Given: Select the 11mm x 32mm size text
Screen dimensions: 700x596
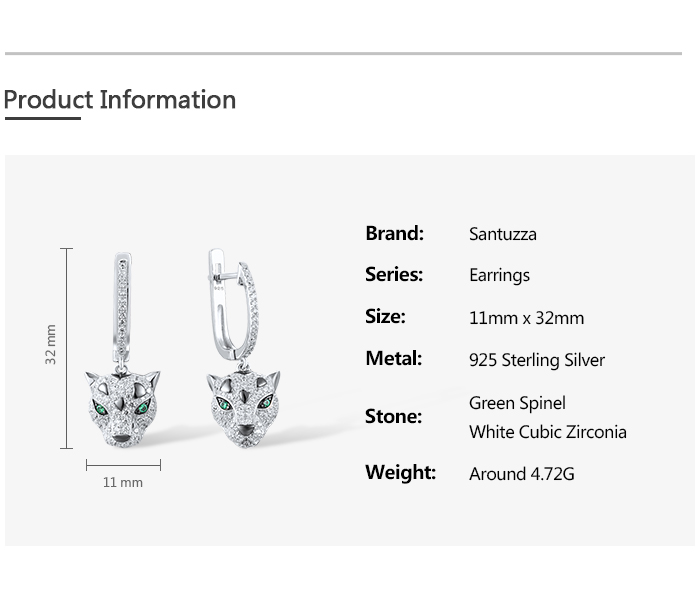Looking at the screenshot, I should pyautogui.click(x=526, y=318).
